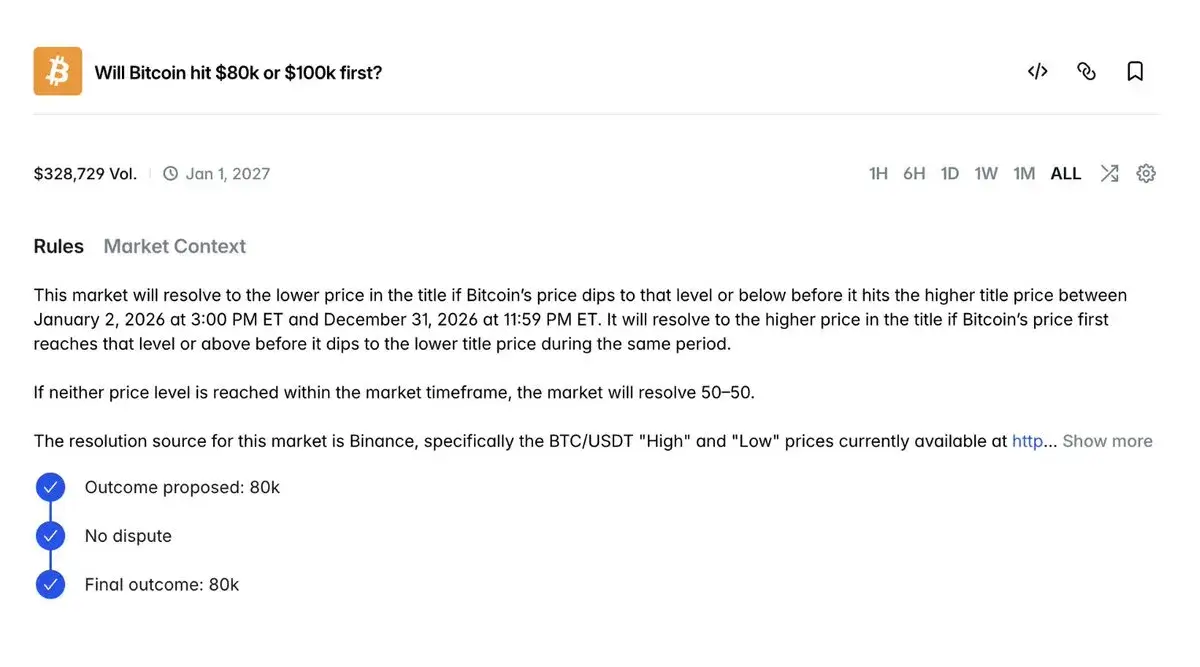Screen dimensions: 1200x667
Task: Switch to Market Context tab
Action: tap(175, 247)
